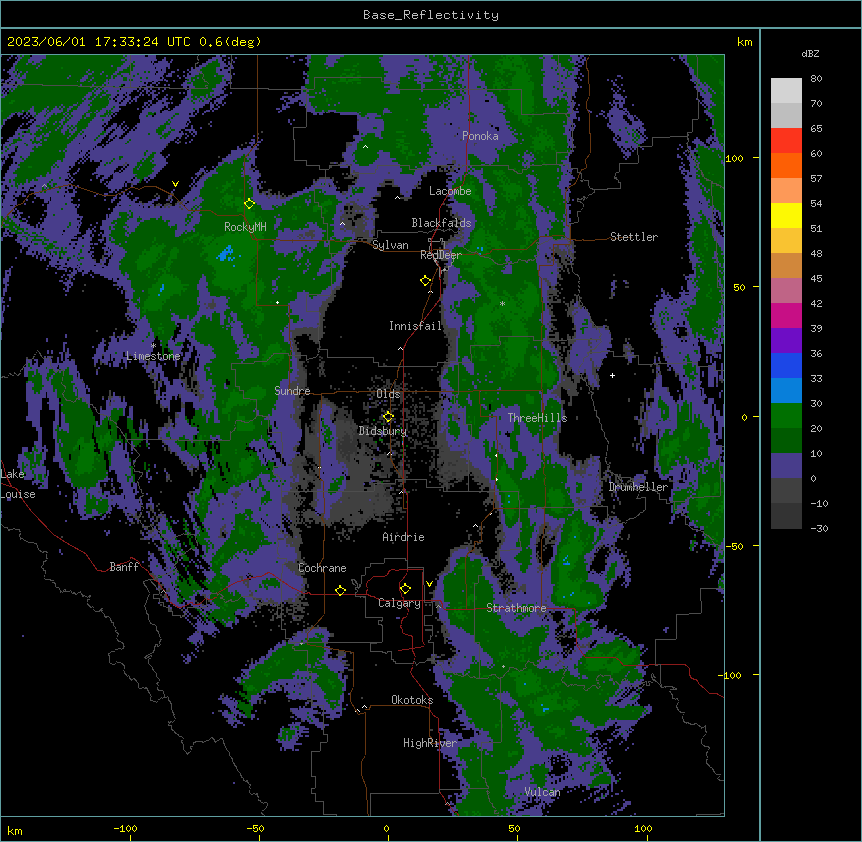Click the Strathmore city label
The height and width of the screenshot is (842, 862).
pos(516,608)
